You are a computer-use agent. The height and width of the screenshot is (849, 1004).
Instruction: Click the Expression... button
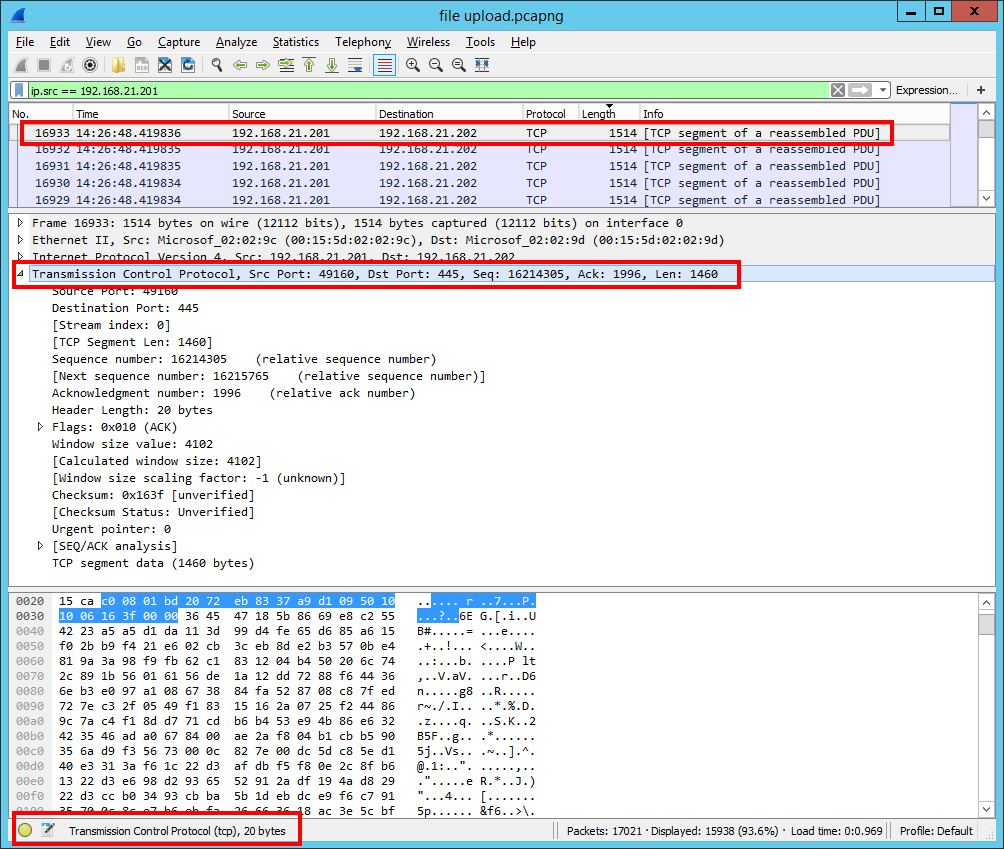point(927,90)
